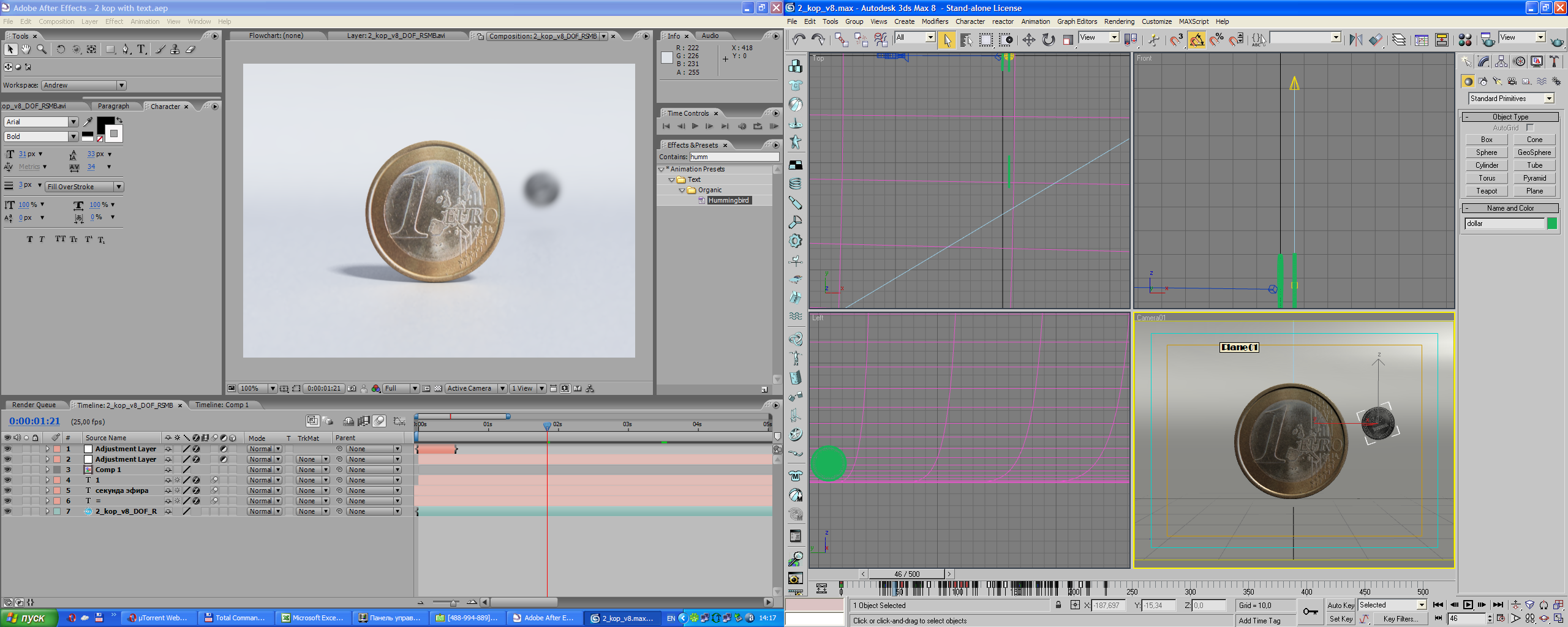Image resolution: width=1568 pixels, height=627 pixels.
Task: Select the Pen tool in After Effects
Action: [126, 49]
